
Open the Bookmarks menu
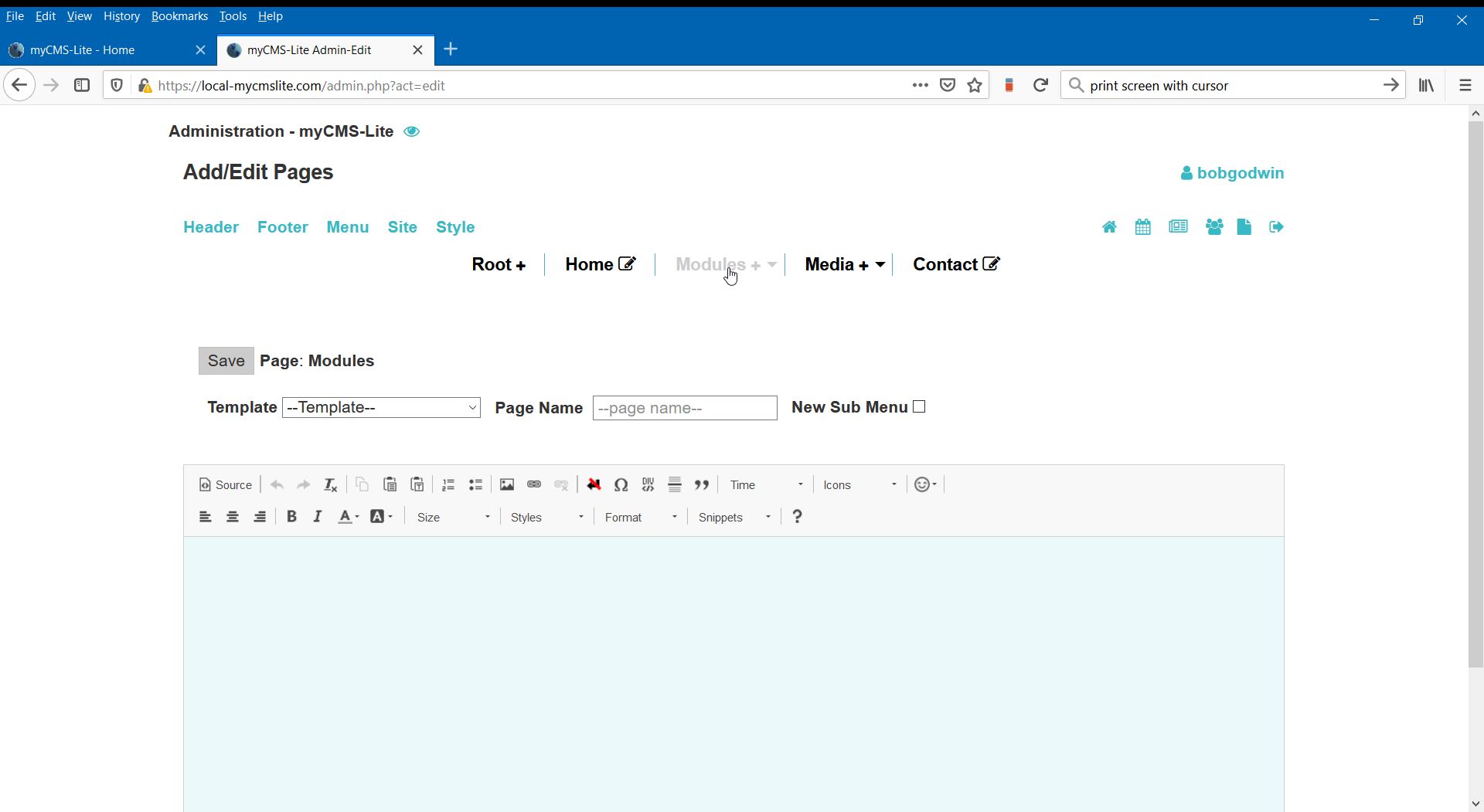pos(179,16)
